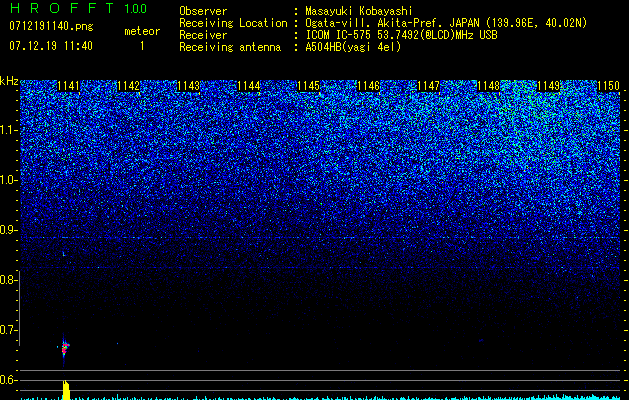
Task: Click the 1.0 kHz axis tick
Action: 9,181
